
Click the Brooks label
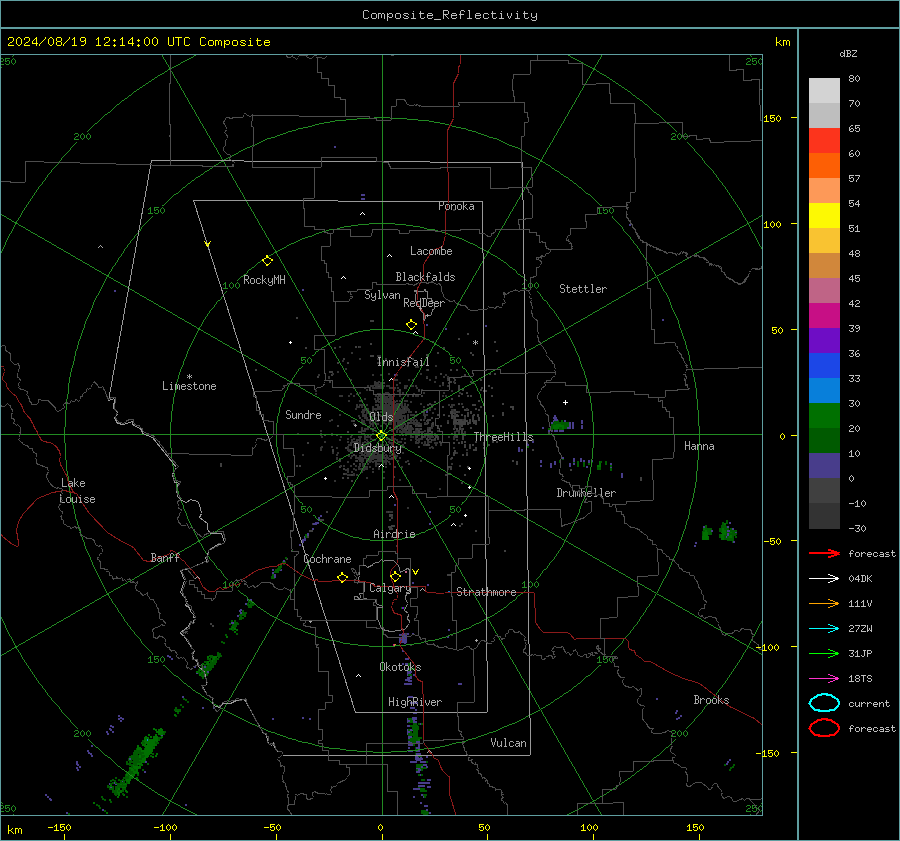click(711, 700)
